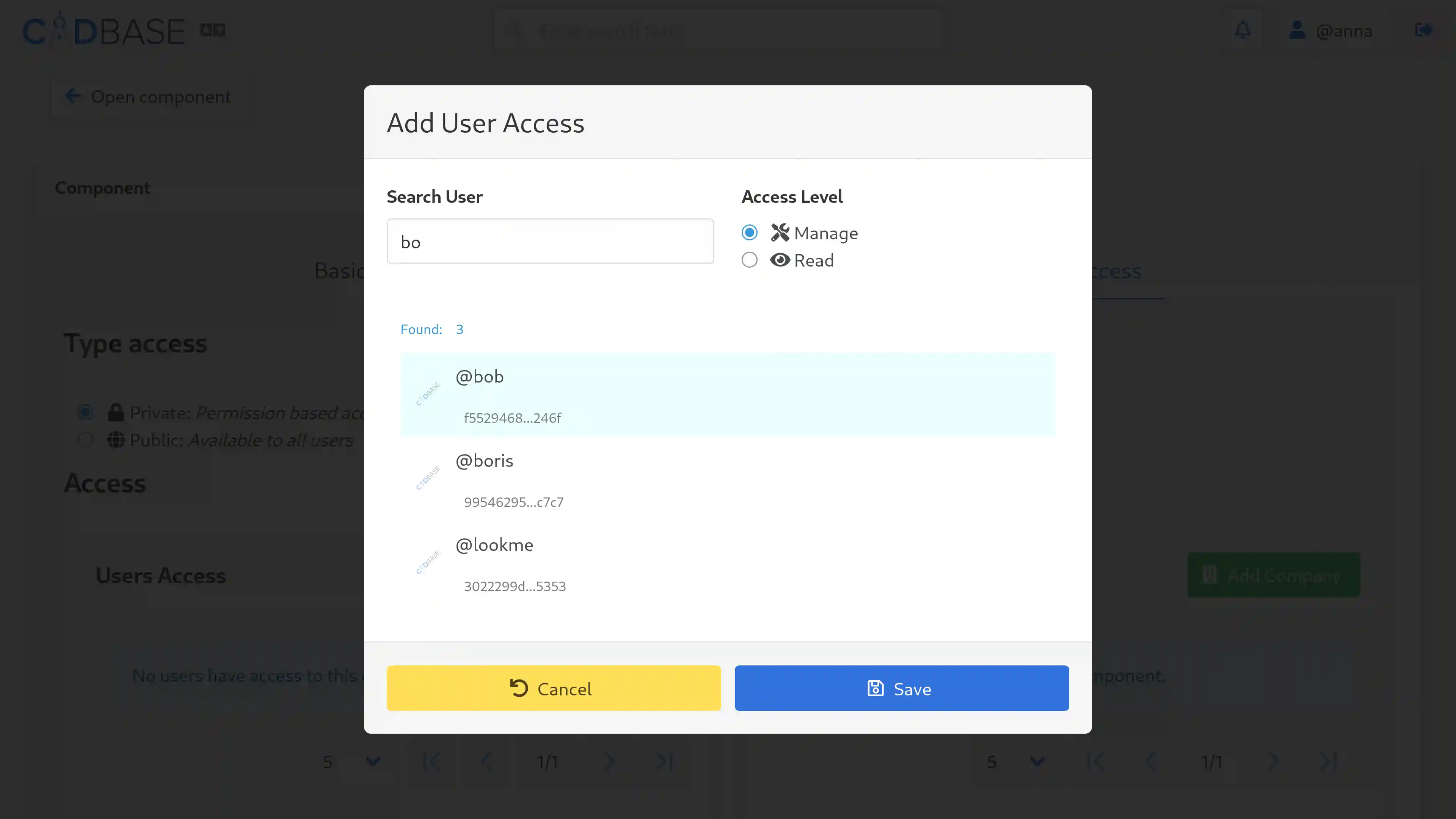The height and width of the screenshot is (819, 1456).
Task: Open the @anna user profile
Action: pos(1330,30)
